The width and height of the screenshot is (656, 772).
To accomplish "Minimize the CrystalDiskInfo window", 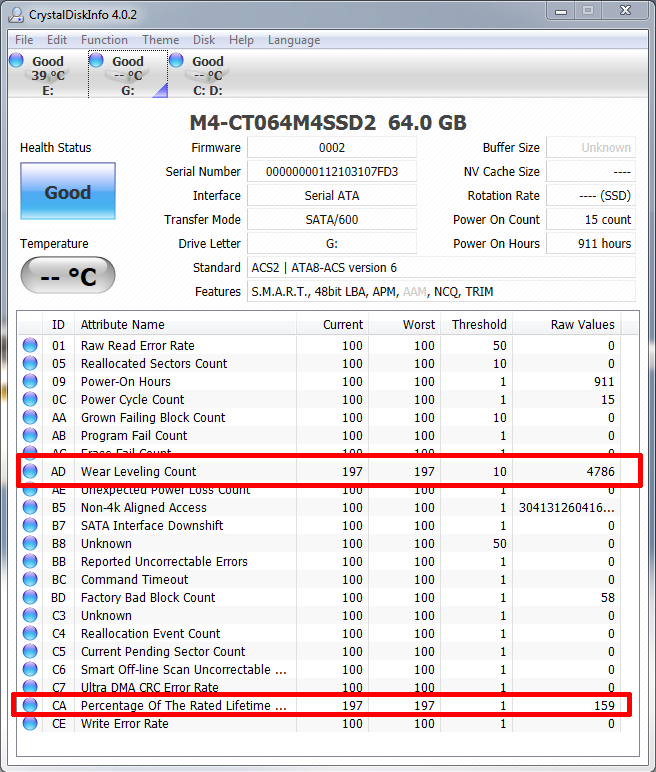I will 561,11.
